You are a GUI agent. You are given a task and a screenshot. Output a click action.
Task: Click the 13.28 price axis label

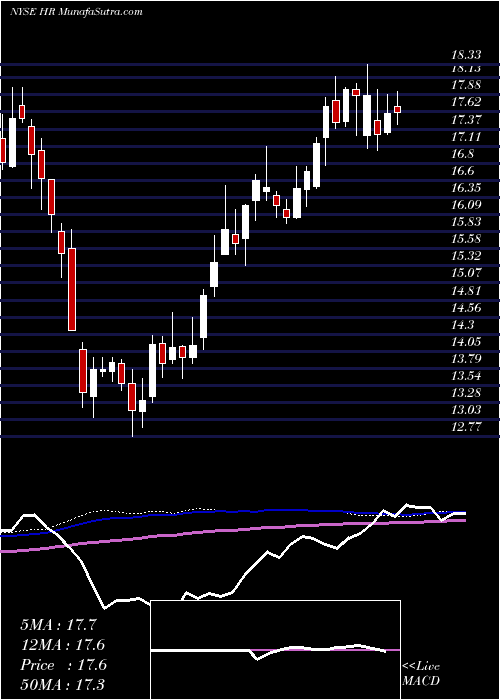click(x=466, y=394)
